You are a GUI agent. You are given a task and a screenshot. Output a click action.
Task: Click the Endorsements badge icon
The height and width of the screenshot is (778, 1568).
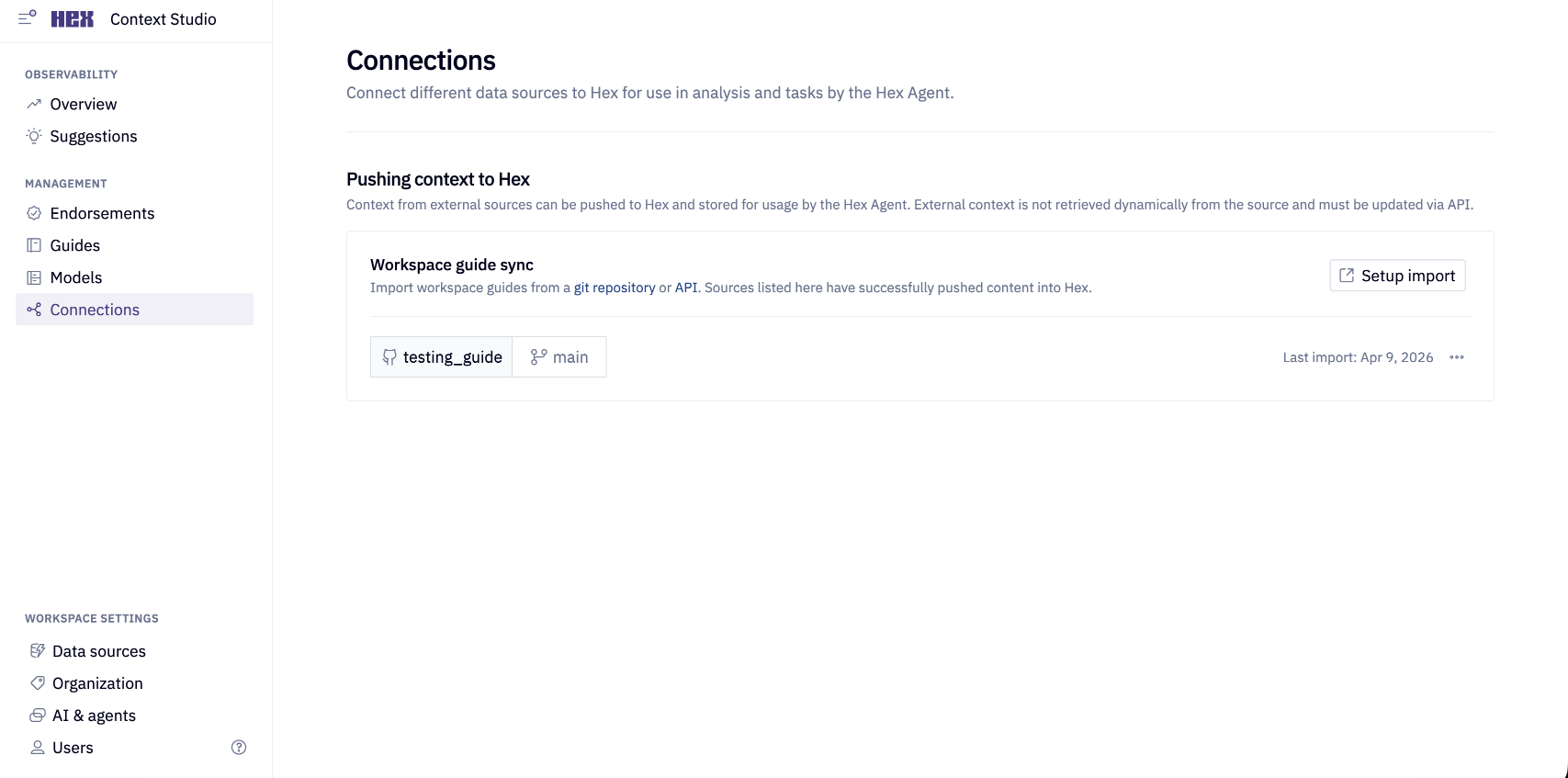(34, 213)
